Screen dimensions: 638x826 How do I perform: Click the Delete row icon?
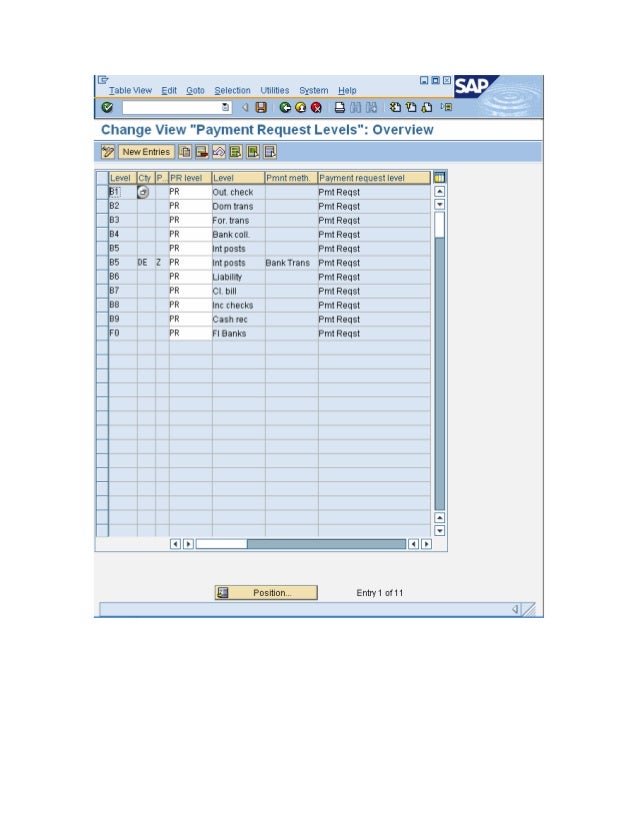pos(202,152)
